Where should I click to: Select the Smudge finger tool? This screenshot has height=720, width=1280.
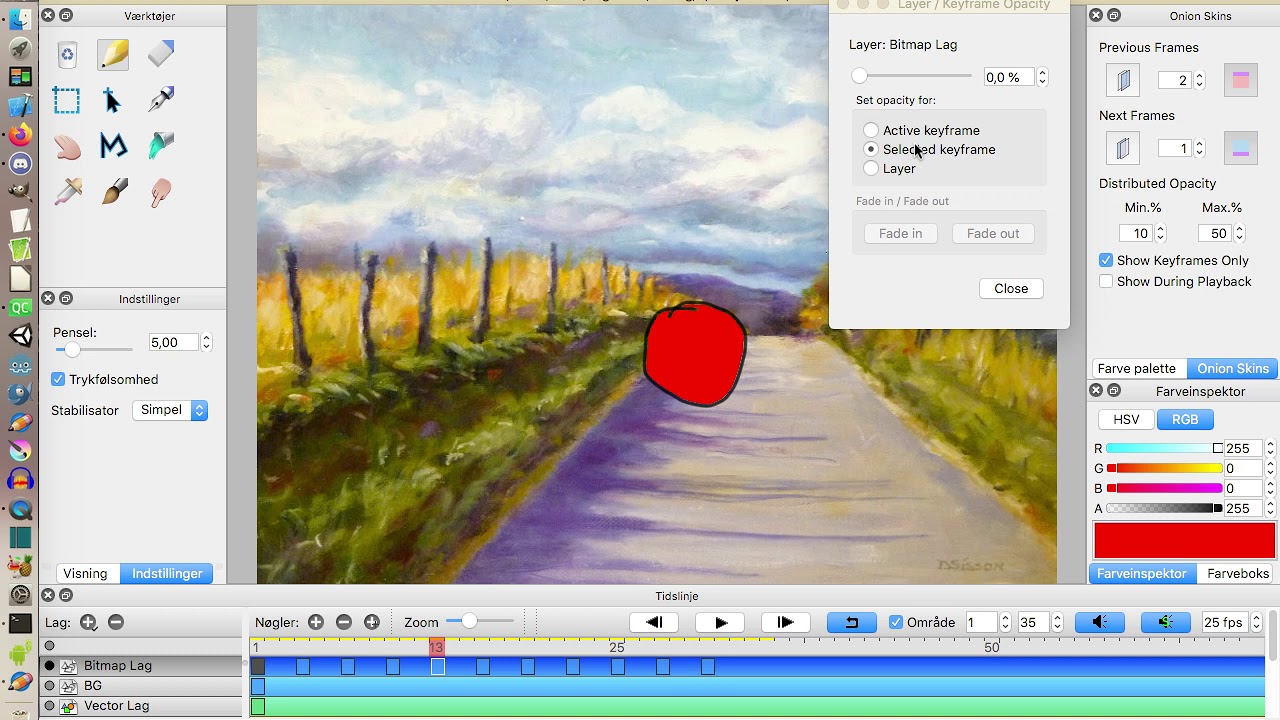pyautogui.click(x=160, y=192)
